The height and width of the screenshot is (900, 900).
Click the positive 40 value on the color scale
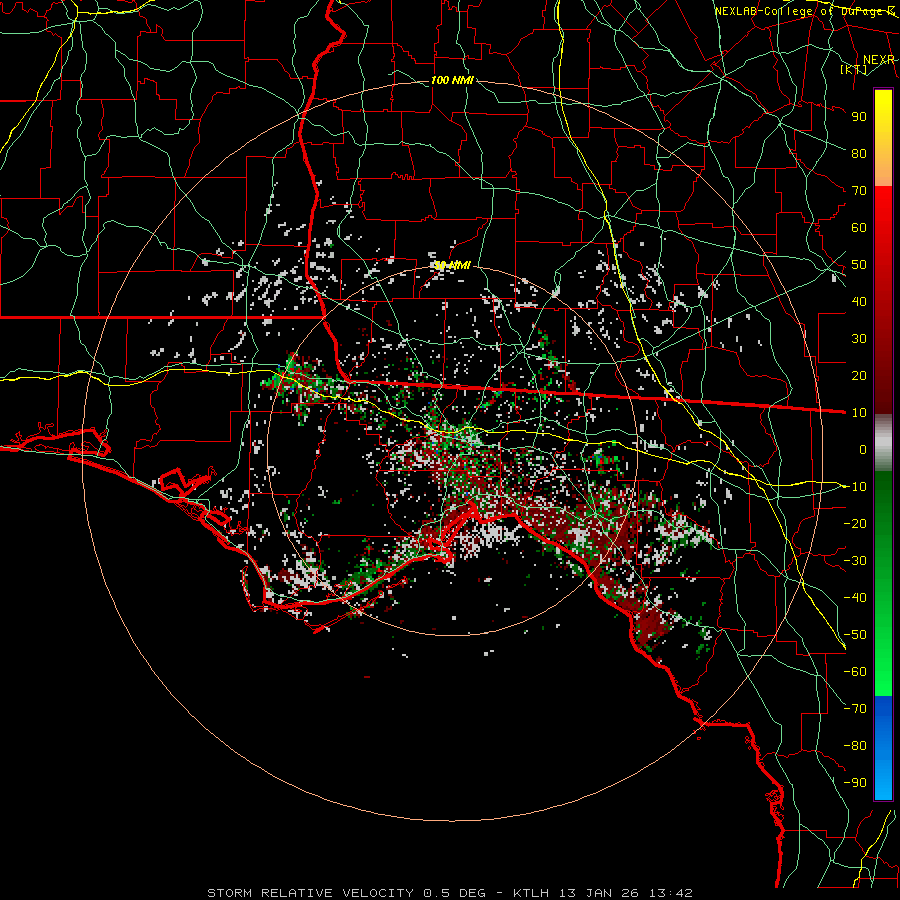click(x=859, y=301)
